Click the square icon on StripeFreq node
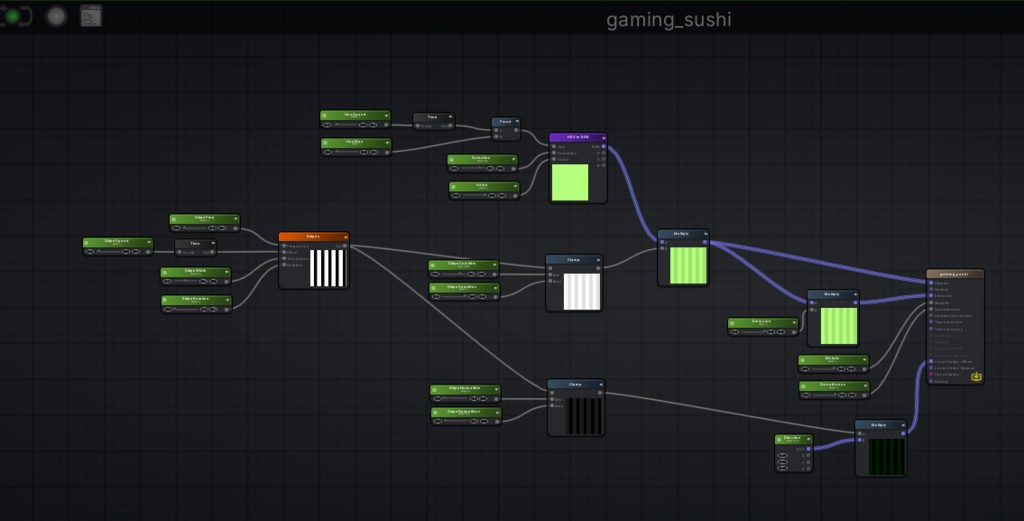Screen dimensions: 1024x521 click(x=174, y=219)
